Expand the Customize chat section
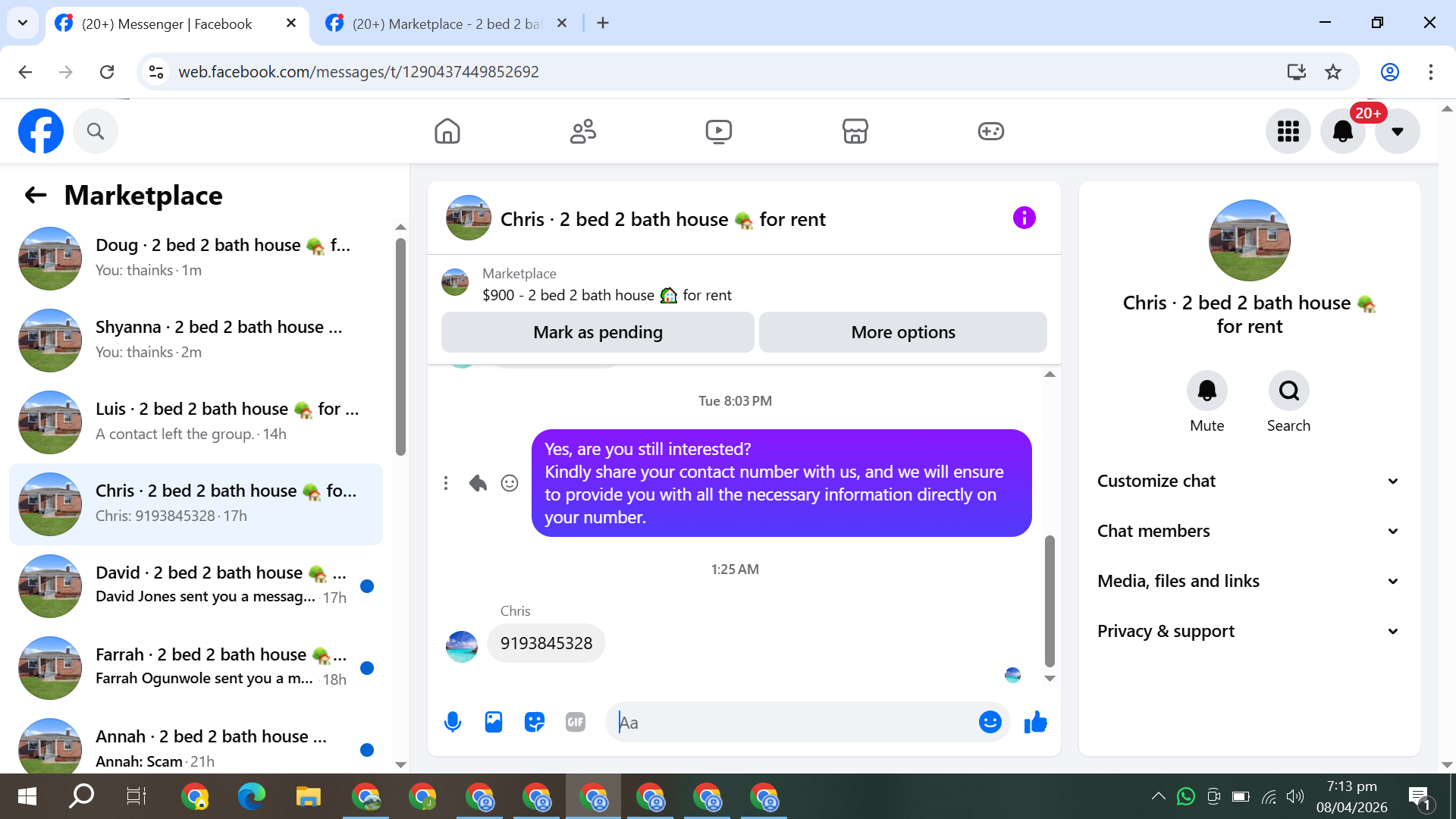 (x=1249, y=481)
